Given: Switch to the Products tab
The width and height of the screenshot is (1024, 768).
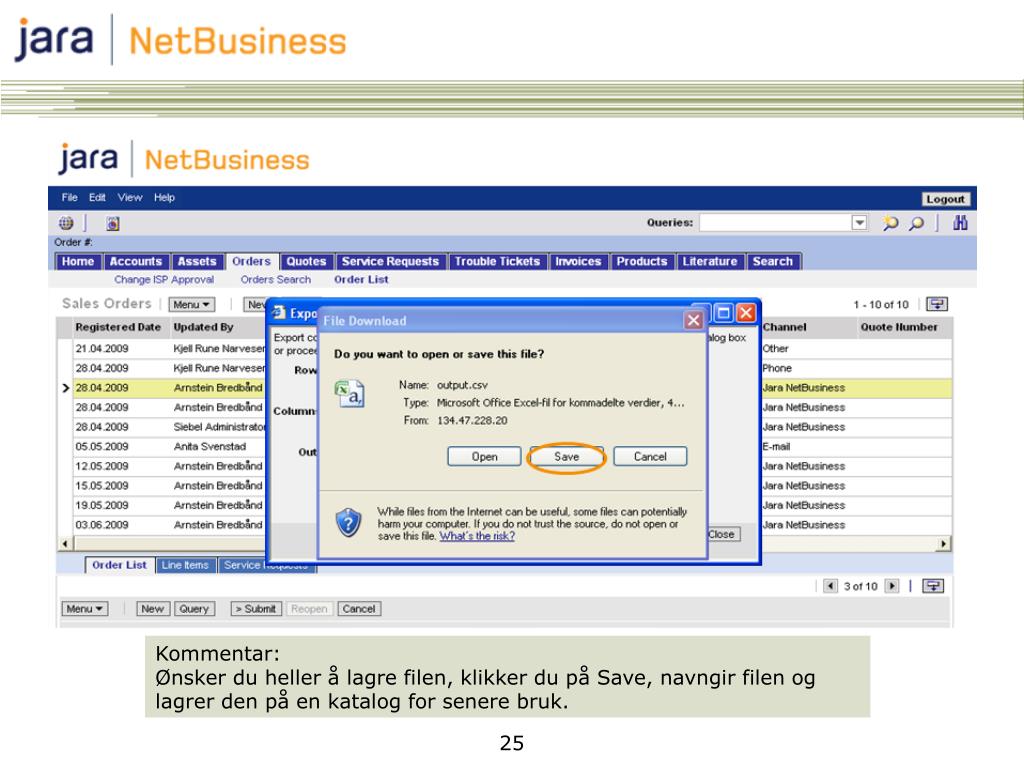Looking at the screenshot, I should (x=642, y=261).
